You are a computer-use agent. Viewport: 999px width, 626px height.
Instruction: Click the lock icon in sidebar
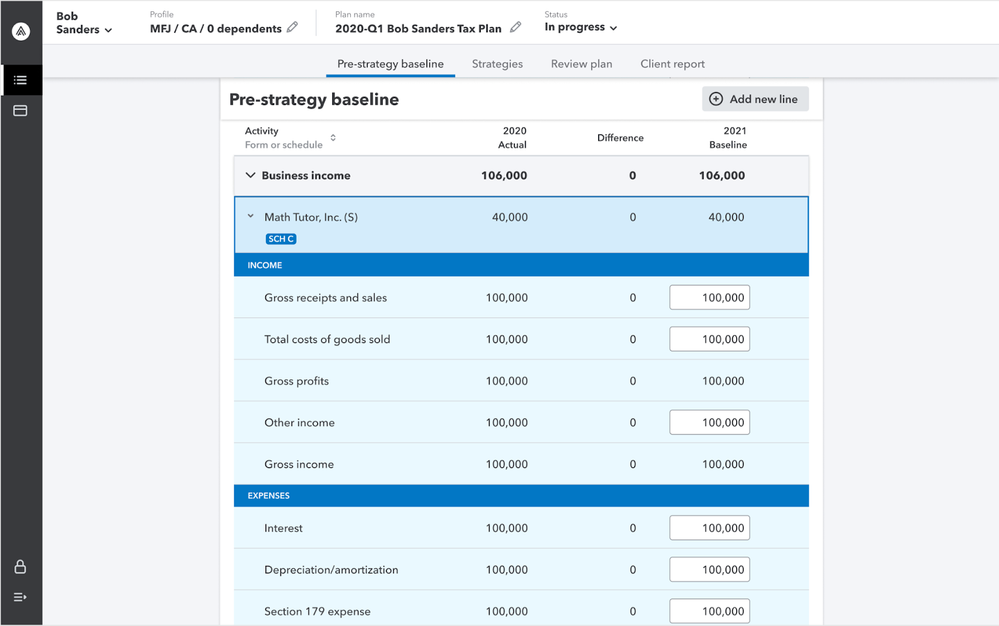click(21, 567)
